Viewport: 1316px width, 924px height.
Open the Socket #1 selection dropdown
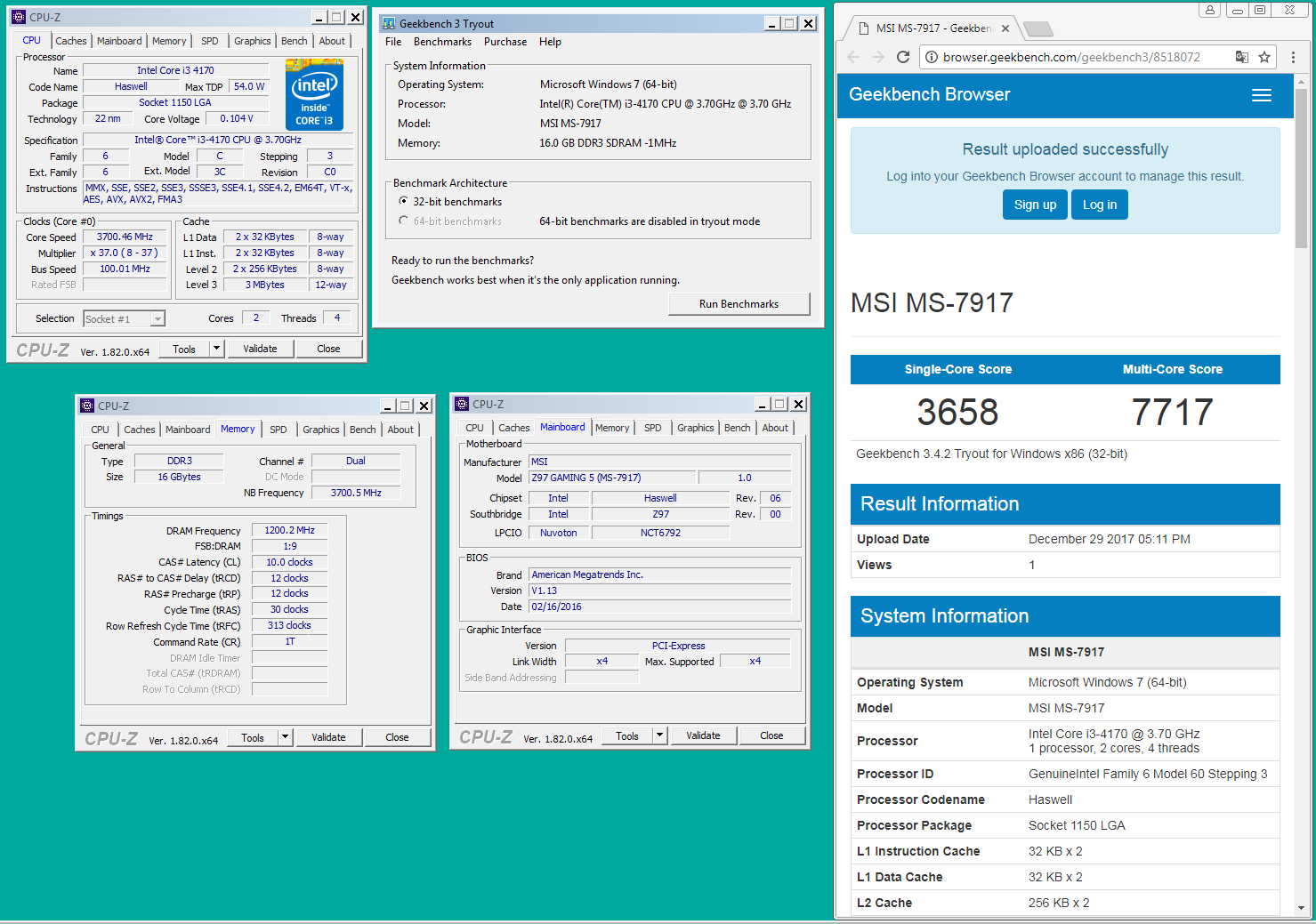coord(157,319)
